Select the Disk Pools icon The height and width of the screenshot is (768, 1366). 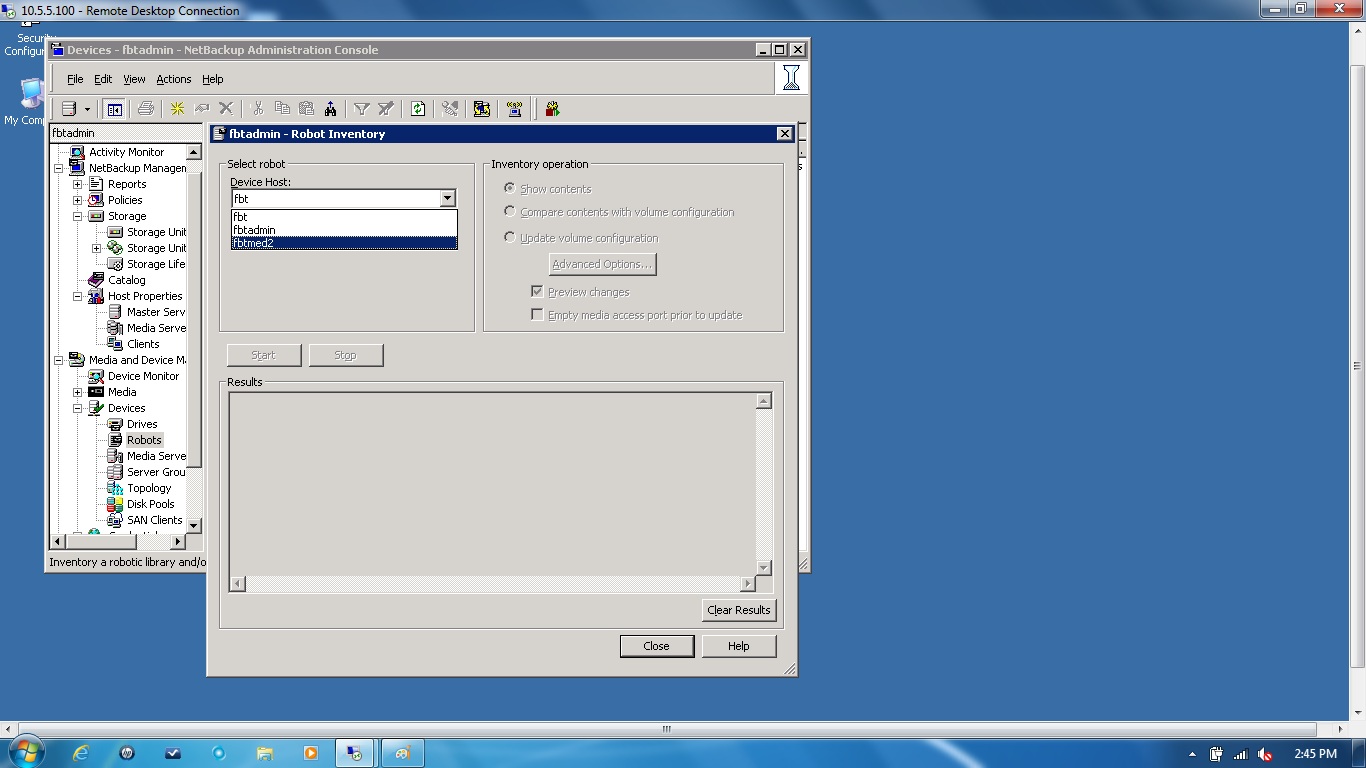click(x=113, y=504)
